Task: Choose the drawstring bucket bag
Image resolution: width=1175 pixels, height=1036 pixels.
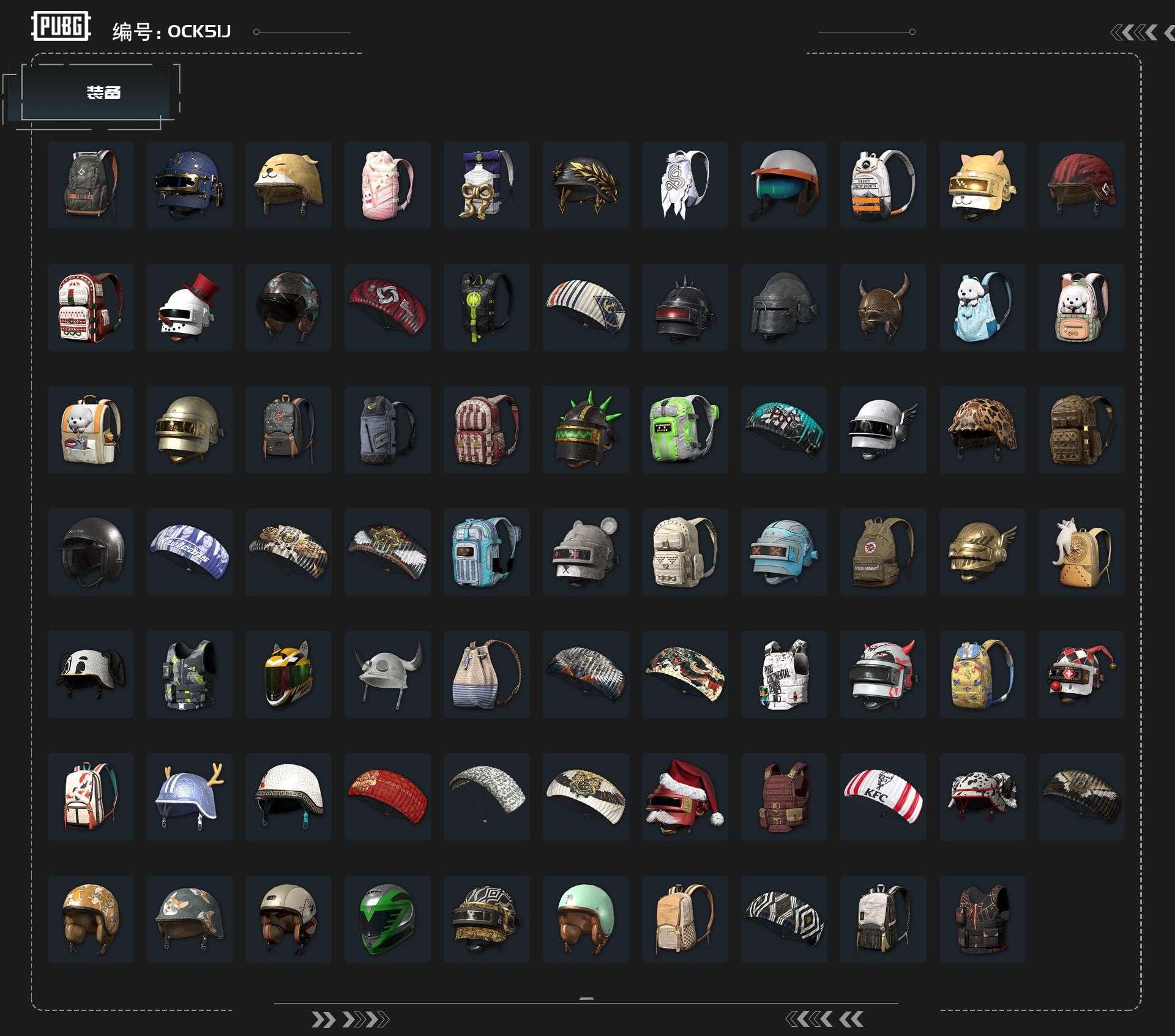Action: [487, 674]
